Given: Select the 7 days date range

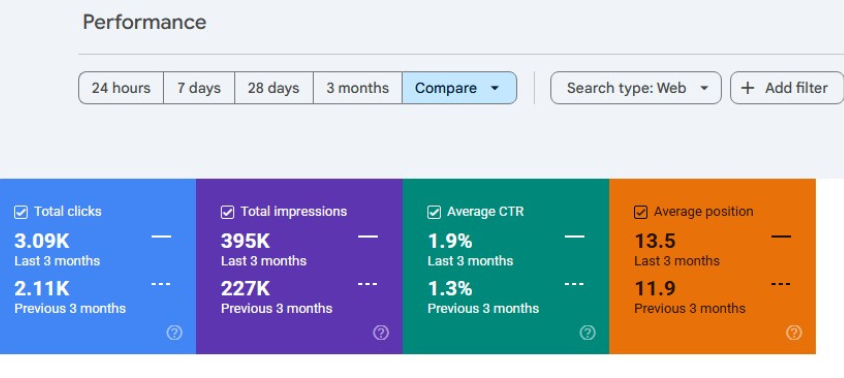Looking at the screenshot, I should pos(199,88).
